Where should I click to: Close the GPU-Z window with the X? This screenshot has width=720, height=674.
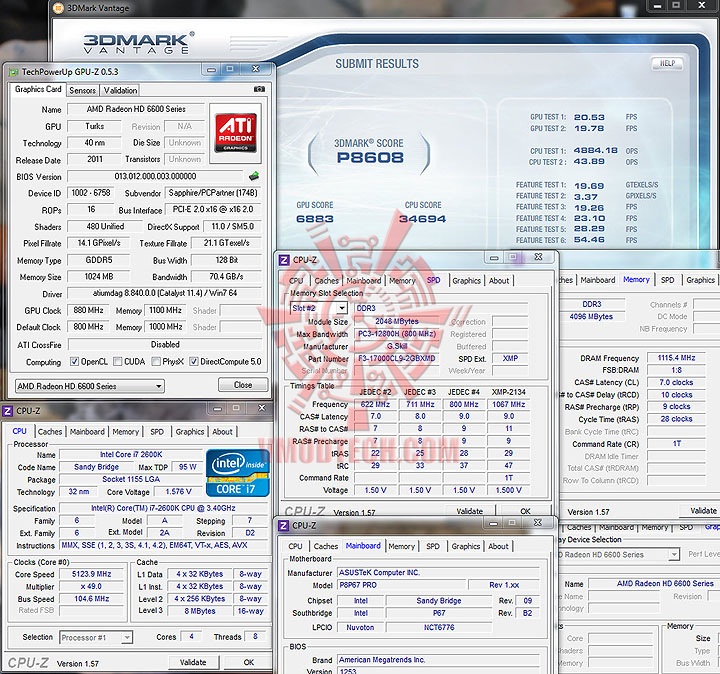(256, 69)
